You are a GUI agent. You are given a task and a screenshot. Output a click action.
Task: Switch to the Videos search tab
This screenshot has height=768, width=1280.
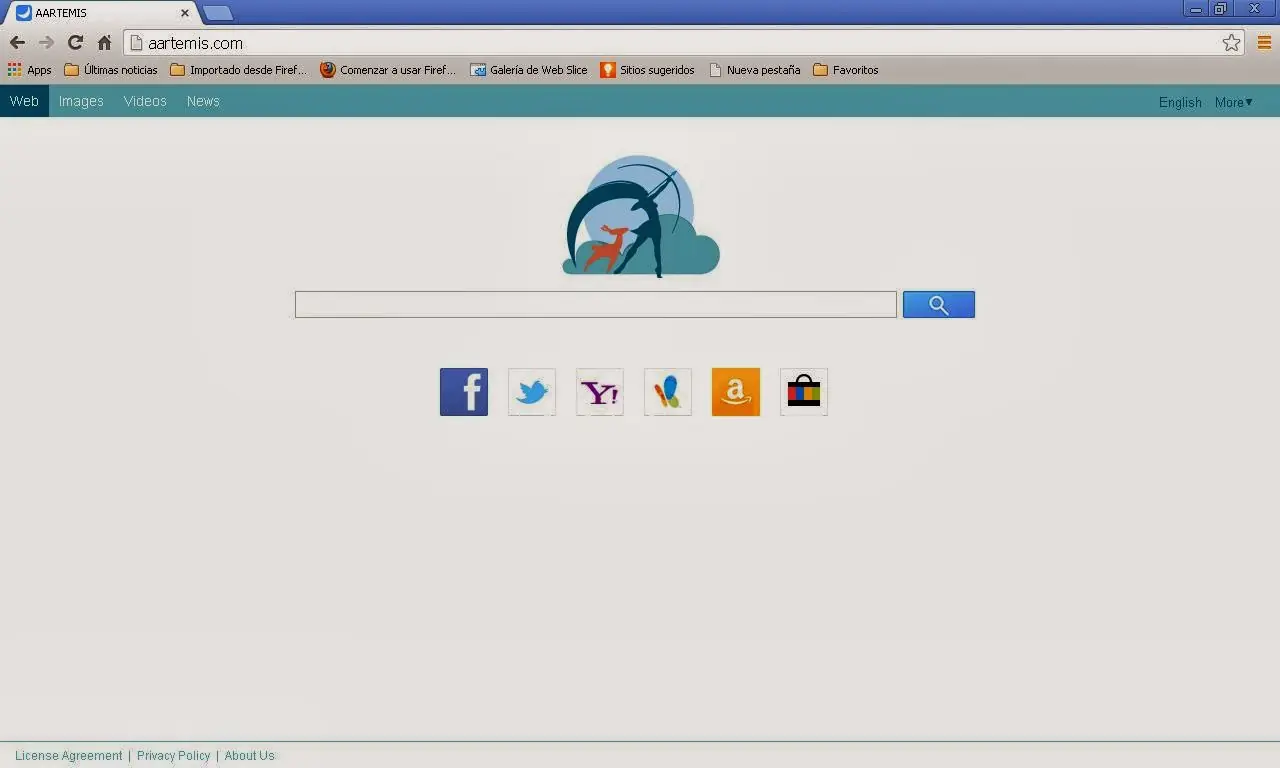click(x=145, y=101)
